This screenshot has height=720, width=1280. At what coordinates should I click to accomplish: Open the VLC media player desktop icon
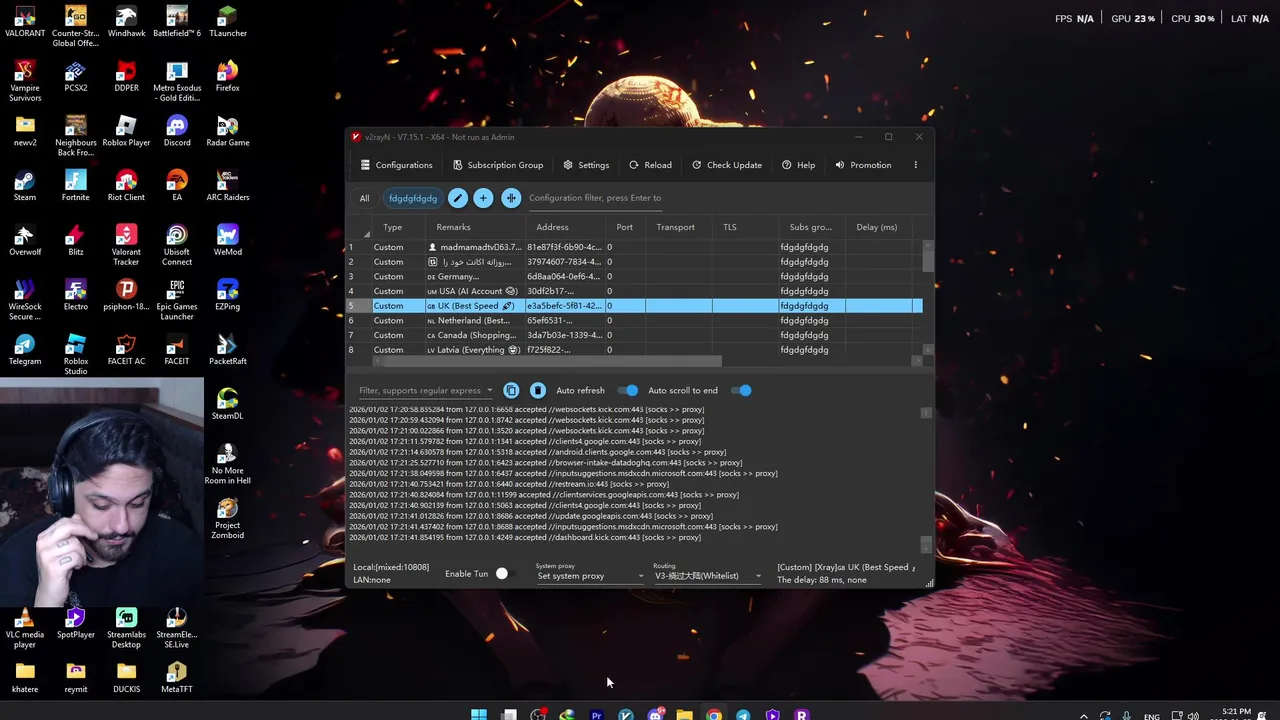point(25,628)
